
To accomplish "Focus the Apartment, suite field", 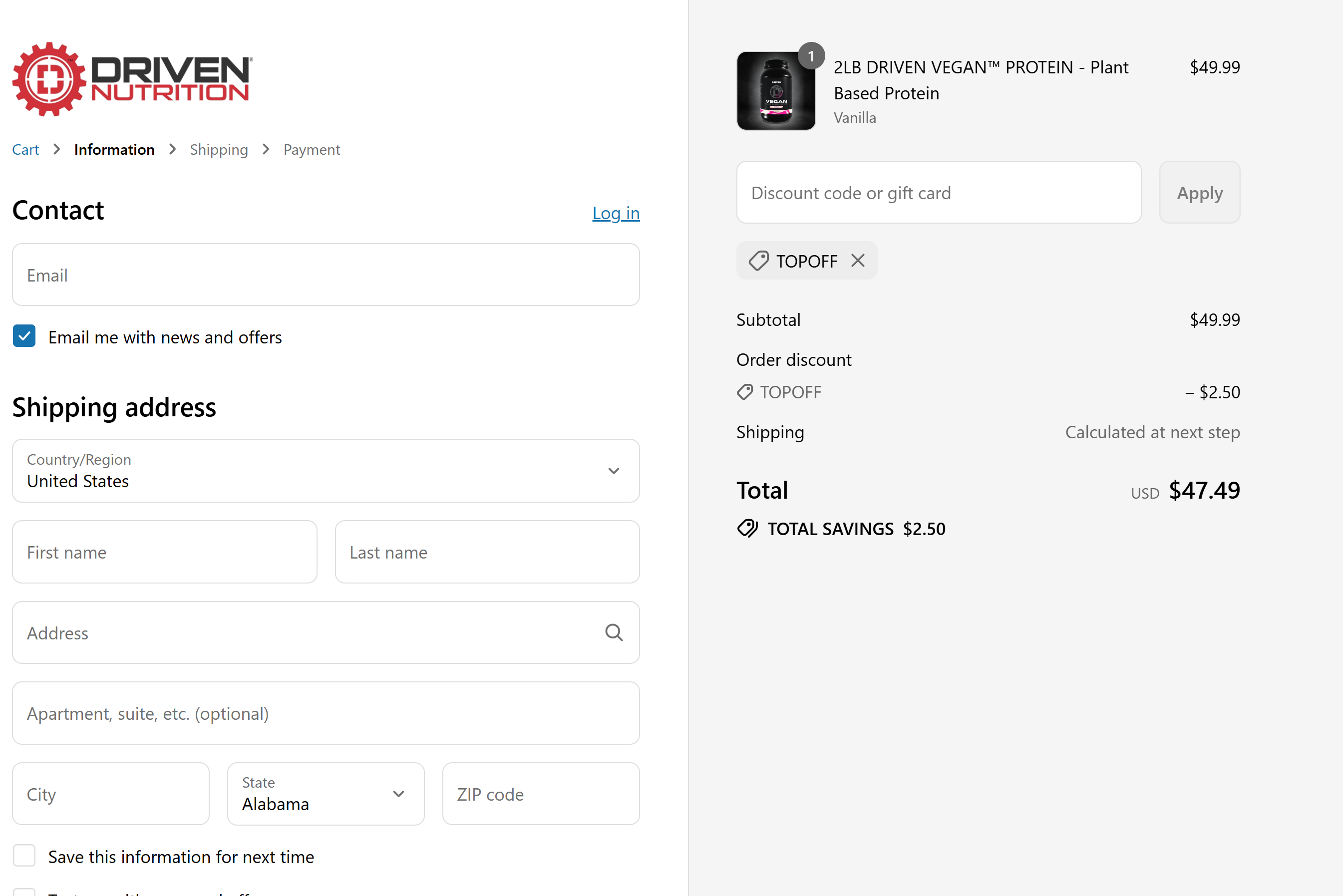I will [x=326, y=713].
